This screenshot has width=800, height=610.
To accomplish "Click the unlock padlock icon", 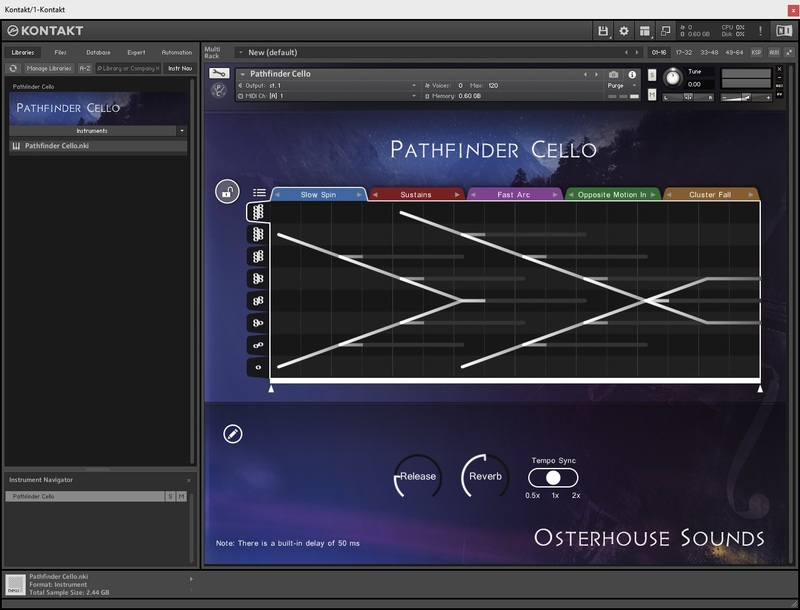I will coord(227,192).
